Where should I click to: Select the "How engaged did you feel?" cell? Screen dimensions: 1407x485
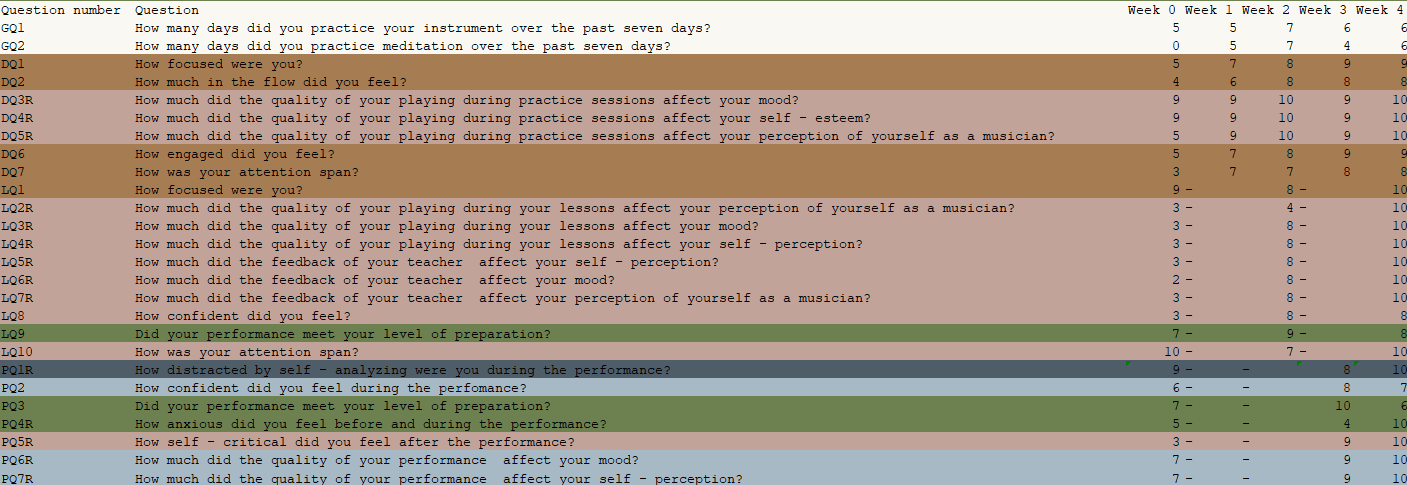235,154
